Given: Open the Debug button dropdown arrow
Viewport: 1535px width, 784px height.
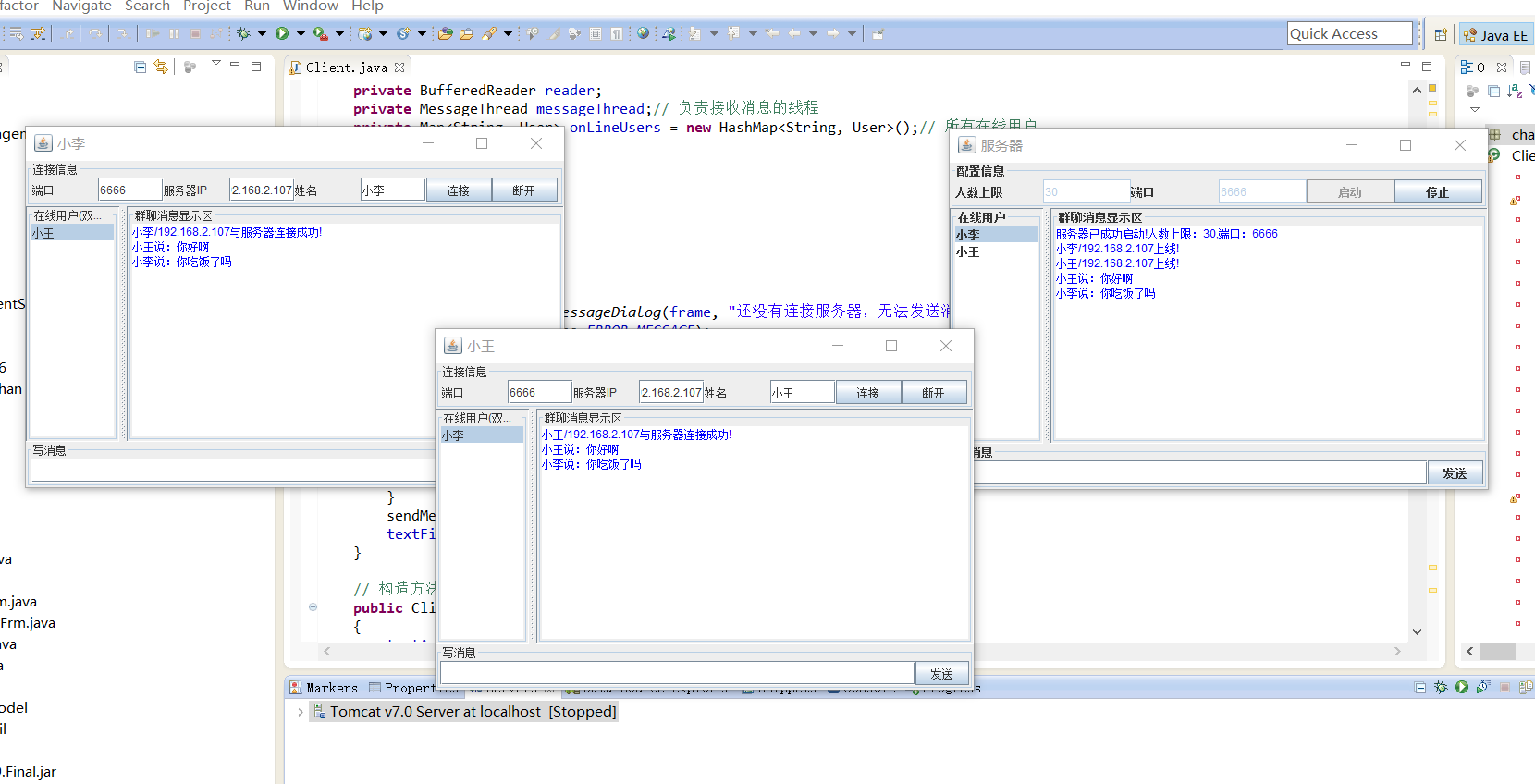Looking at the screenshot, I should coord(262,33).
